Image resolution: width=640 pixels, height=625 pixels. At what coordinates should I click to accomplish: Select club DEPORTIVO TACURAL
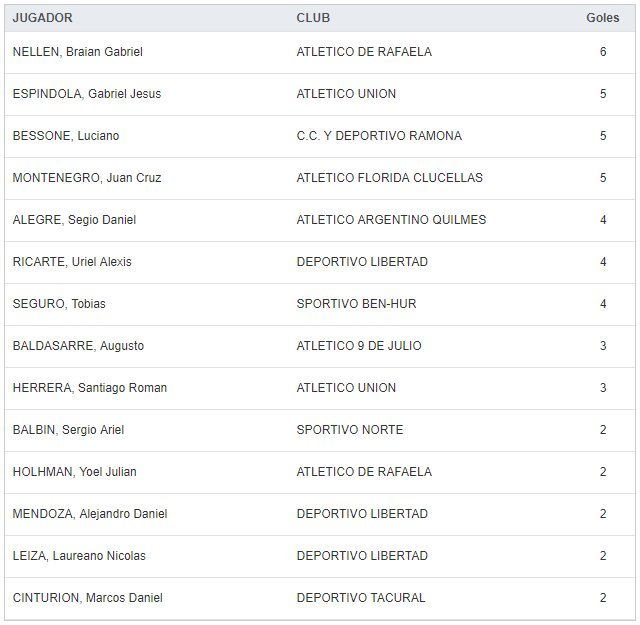pos(361,598)
